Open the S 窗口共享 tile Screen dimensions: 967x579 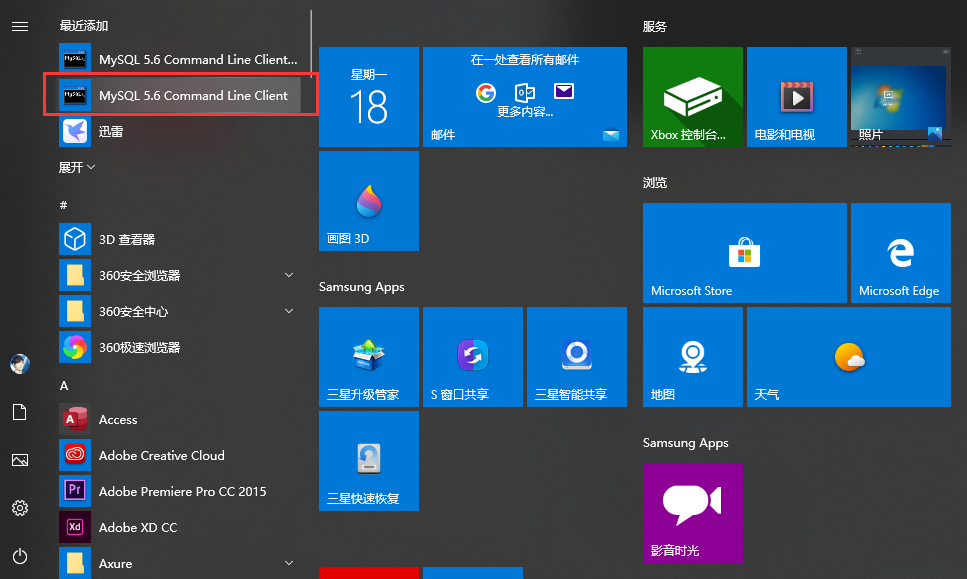coord(473,357)
